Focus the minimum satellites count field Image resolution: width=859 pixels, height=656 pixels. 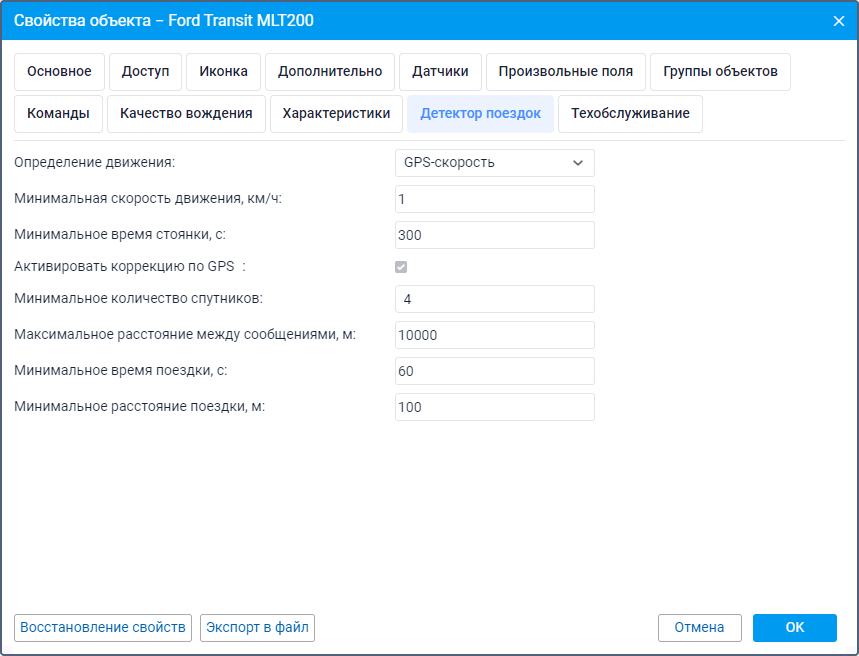[x=495, y=299]
